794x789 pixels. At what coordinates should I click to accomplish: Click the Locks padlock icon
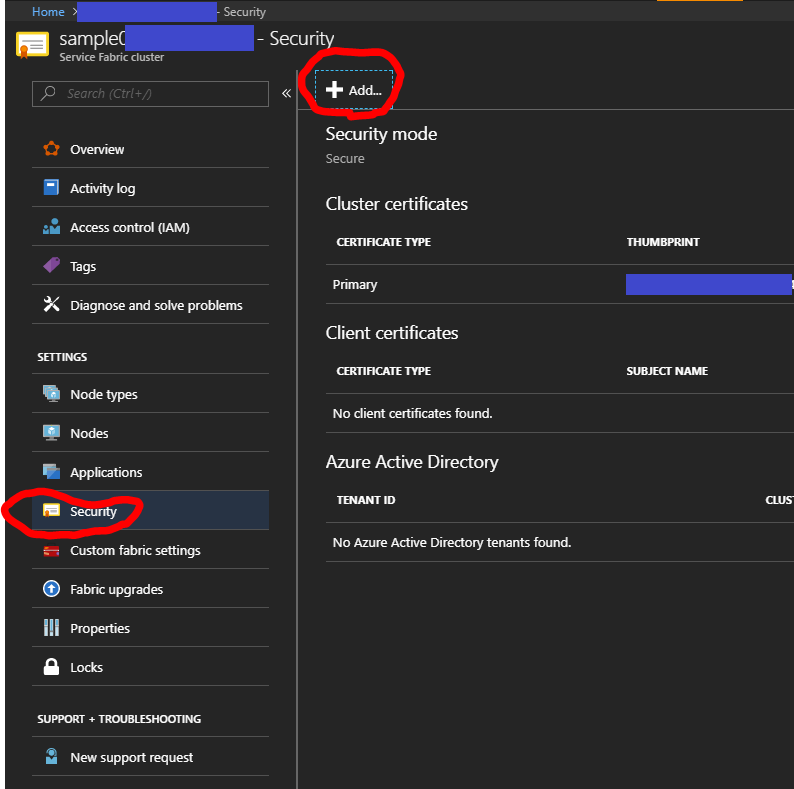tap(51, 666)
